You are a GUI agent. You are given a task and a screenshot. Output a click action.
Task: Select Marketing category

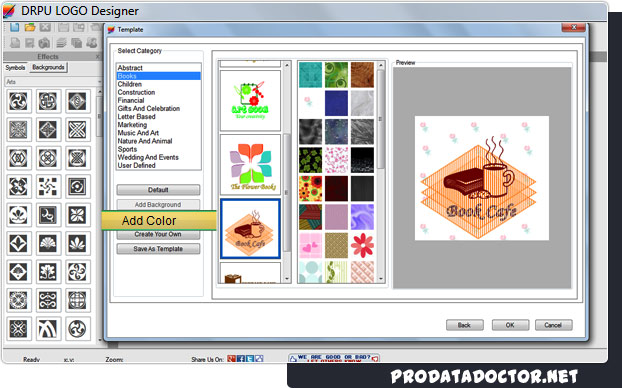tap(158, 125)
